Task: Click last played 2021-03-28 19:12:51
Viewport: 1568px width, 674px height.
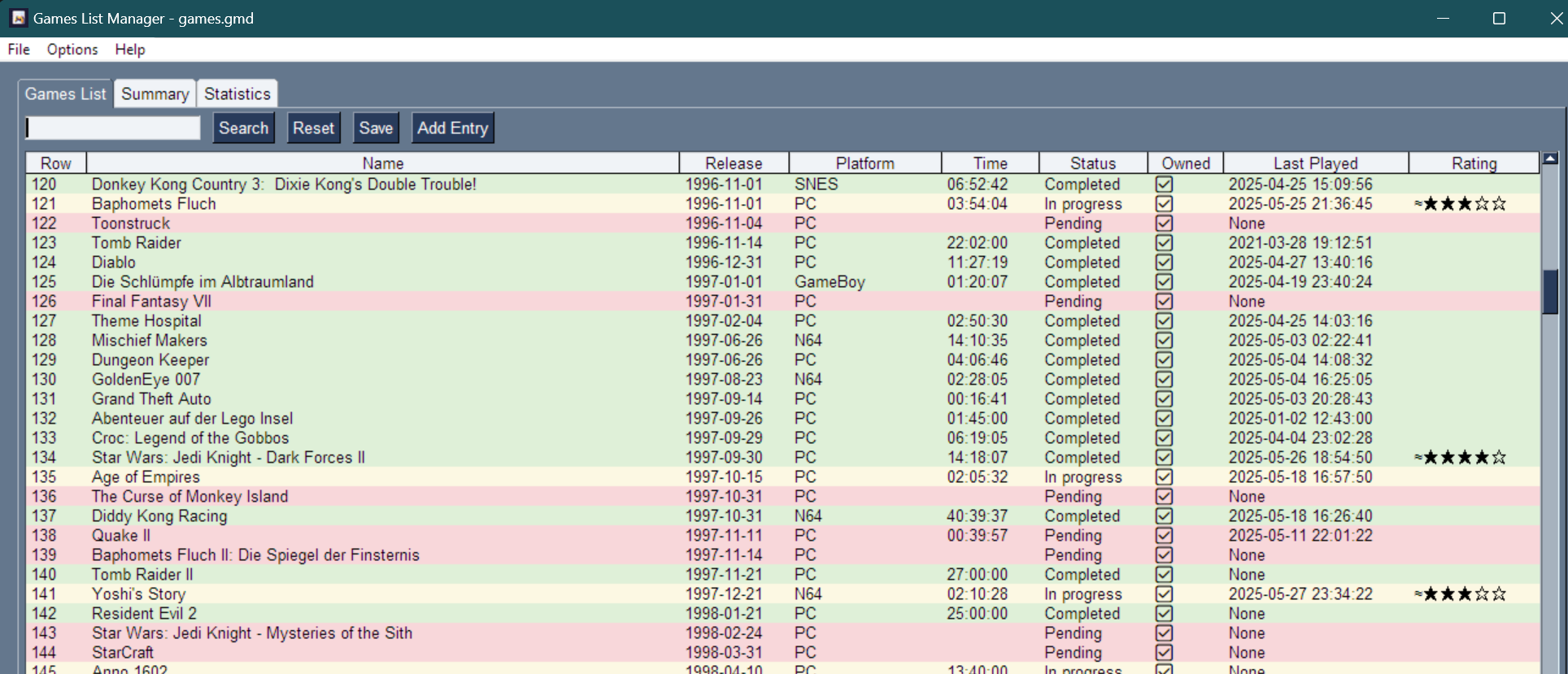Action: click(1300, 243)
